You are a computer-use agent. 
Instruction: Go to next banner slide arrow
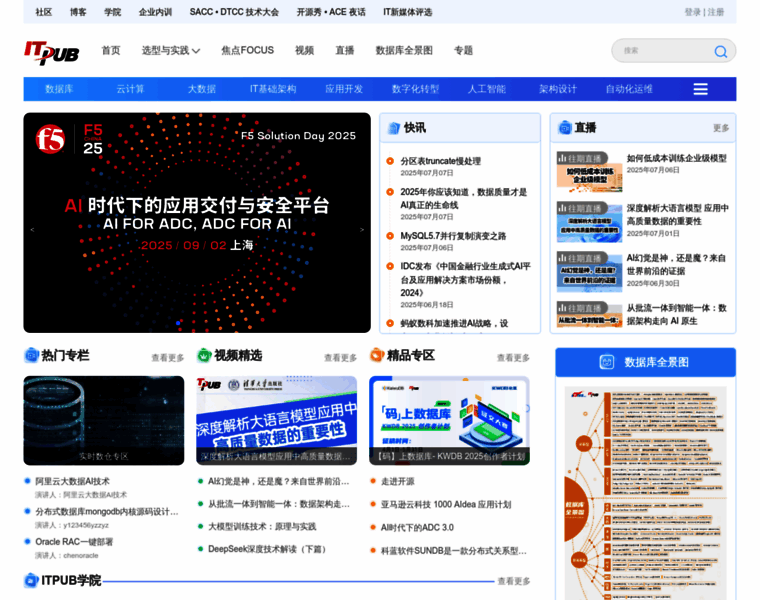click(x=362, y=230)
